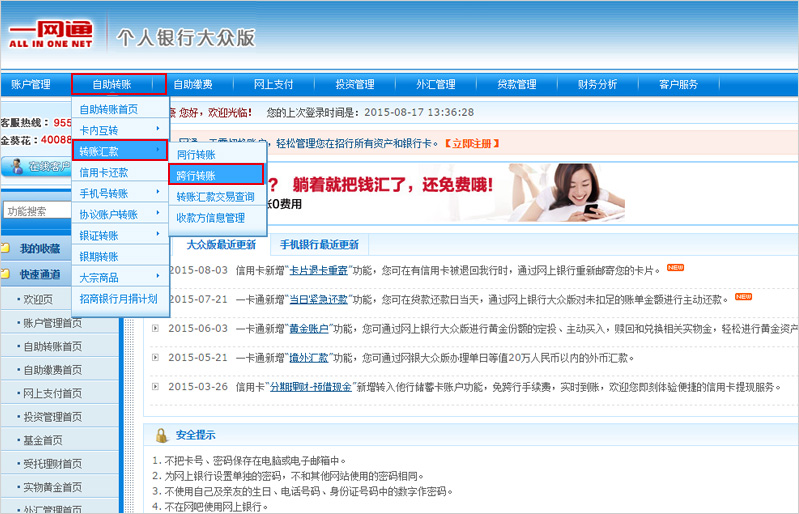The height and width of the screenshot is (514, 799).
Task: Click the arrow bullet before the 2015-03-26 entry
Action: pyautogui.click(x=155, y=386)
